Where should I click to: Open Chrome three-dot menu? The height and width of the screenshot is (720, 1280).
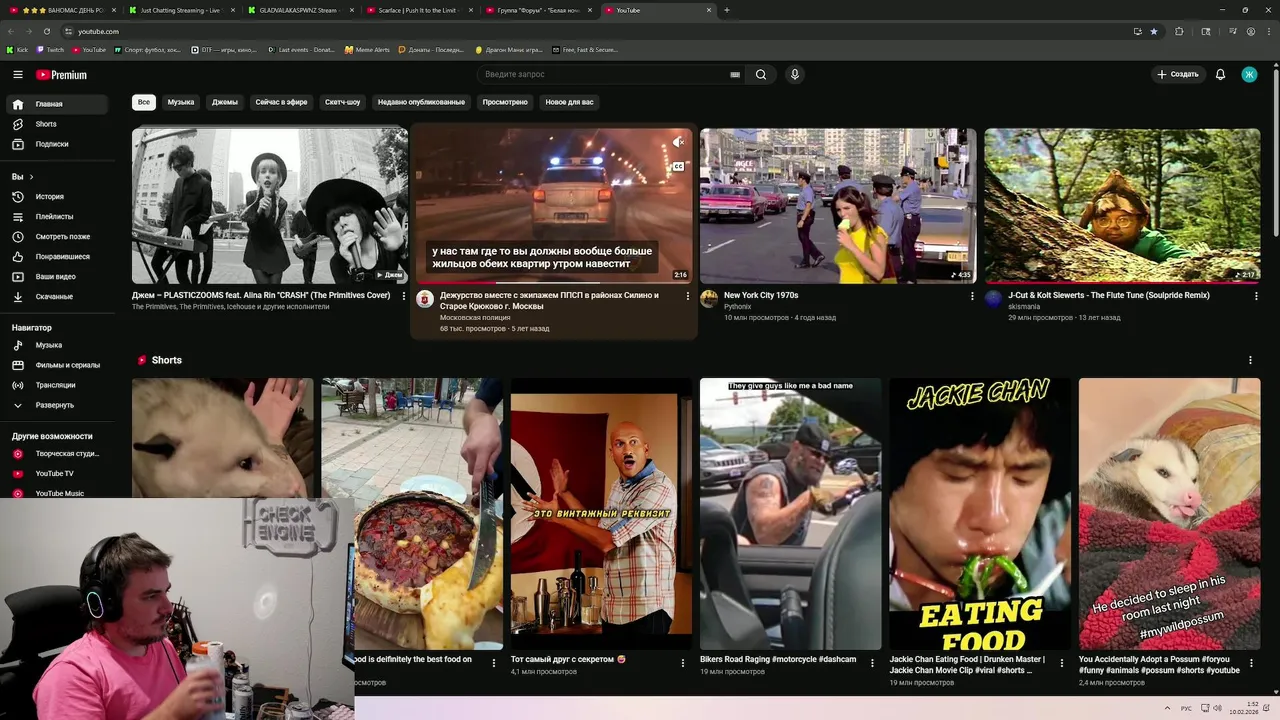tap(1269, 31)
